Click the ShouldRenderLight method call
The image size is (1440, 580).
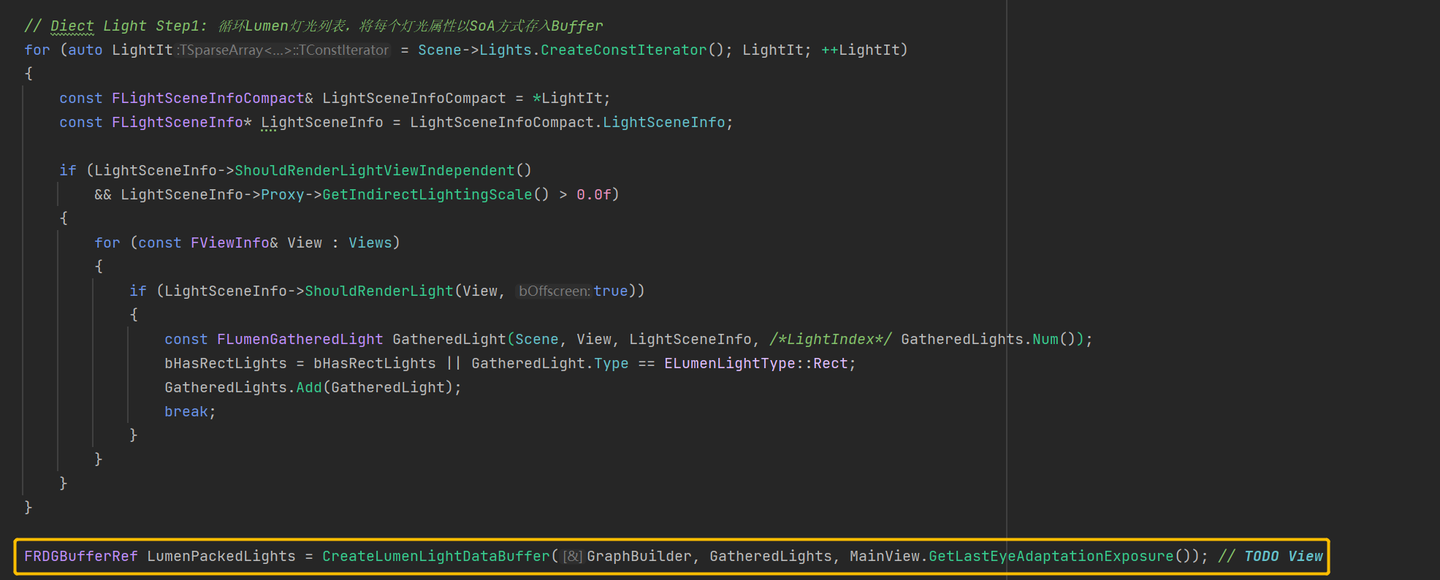click(x=379, y=291)
